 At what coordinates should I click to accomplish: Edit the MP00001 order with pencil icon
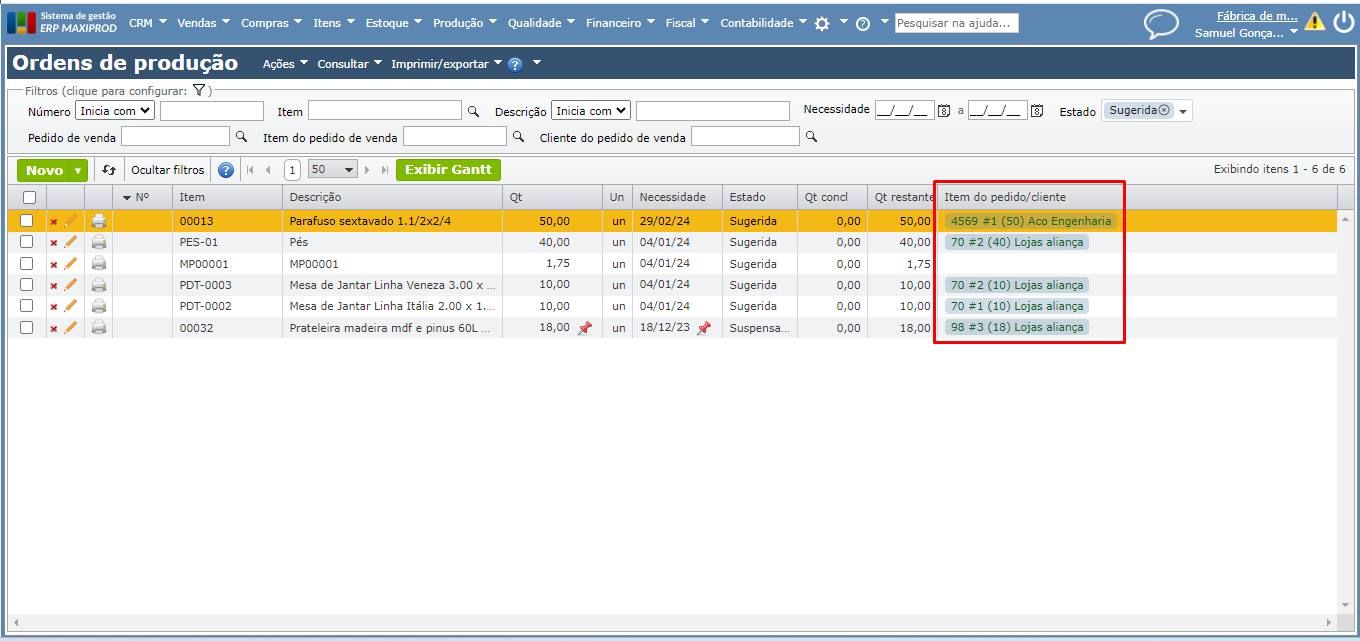71,264
